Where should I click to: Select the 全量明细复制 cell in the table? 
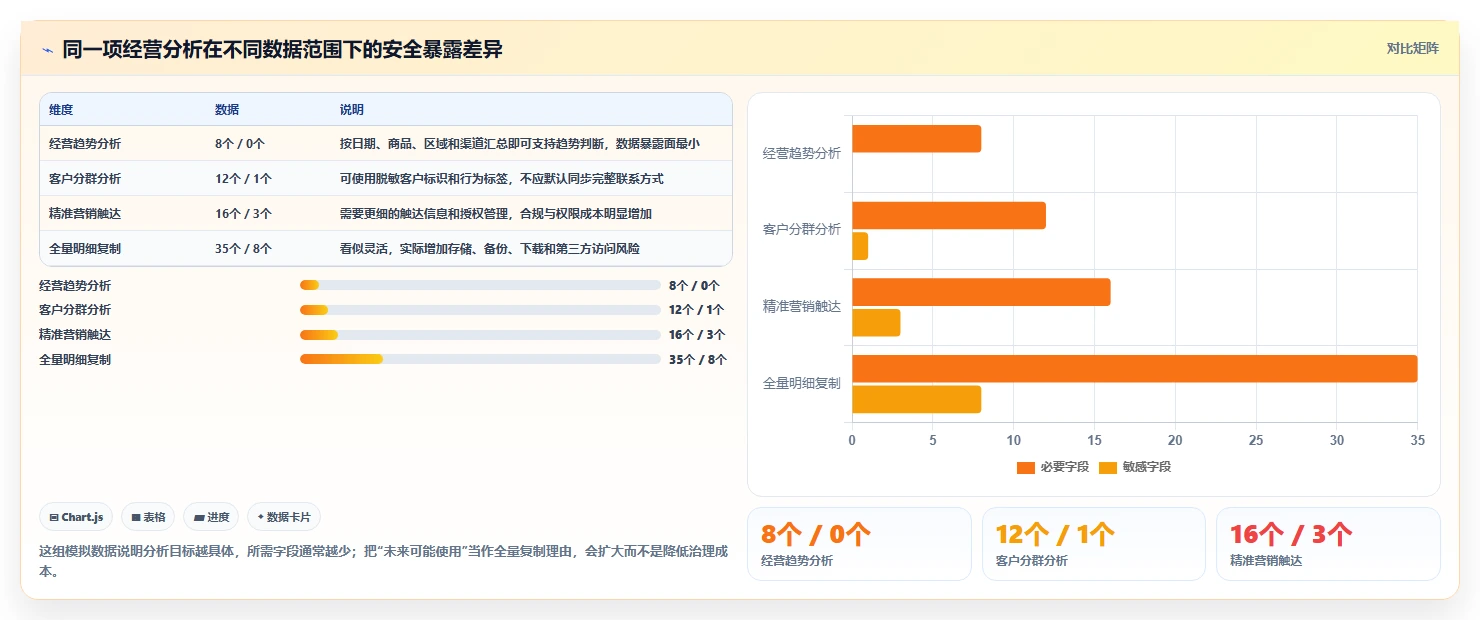coord(85,249)
